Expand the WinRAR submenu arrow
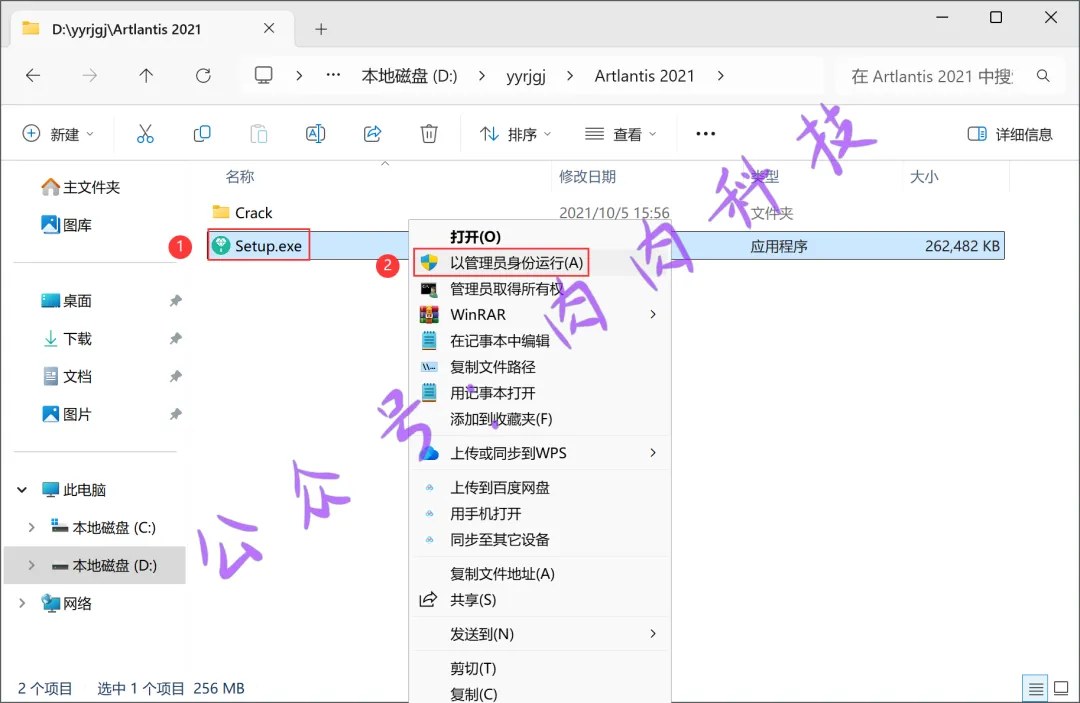1080x703 pixels. click(x=653, y=315)
